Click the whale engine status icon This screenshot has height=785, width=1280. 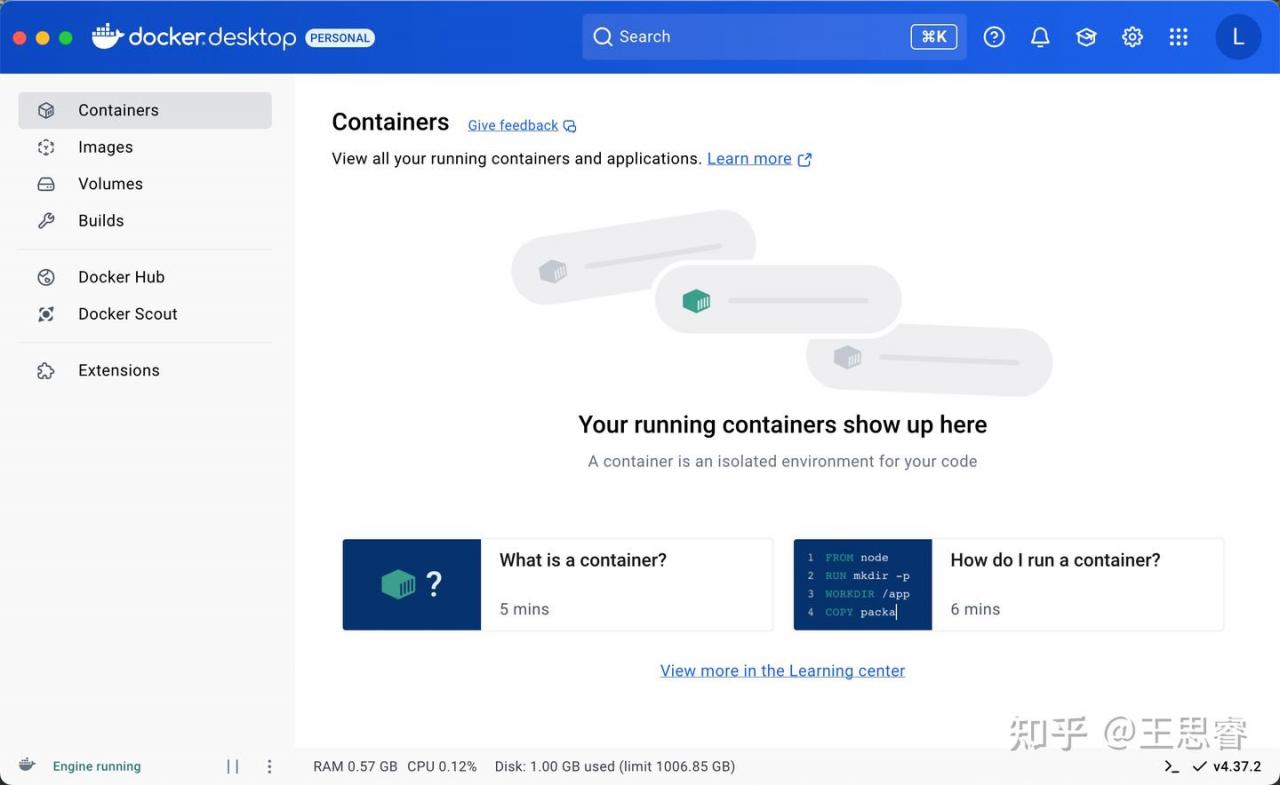(x=27, y=765)
